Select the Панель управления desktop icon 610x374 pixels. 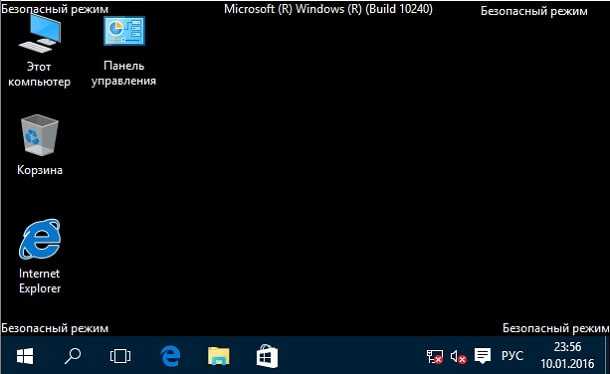(x=124, y=51)
